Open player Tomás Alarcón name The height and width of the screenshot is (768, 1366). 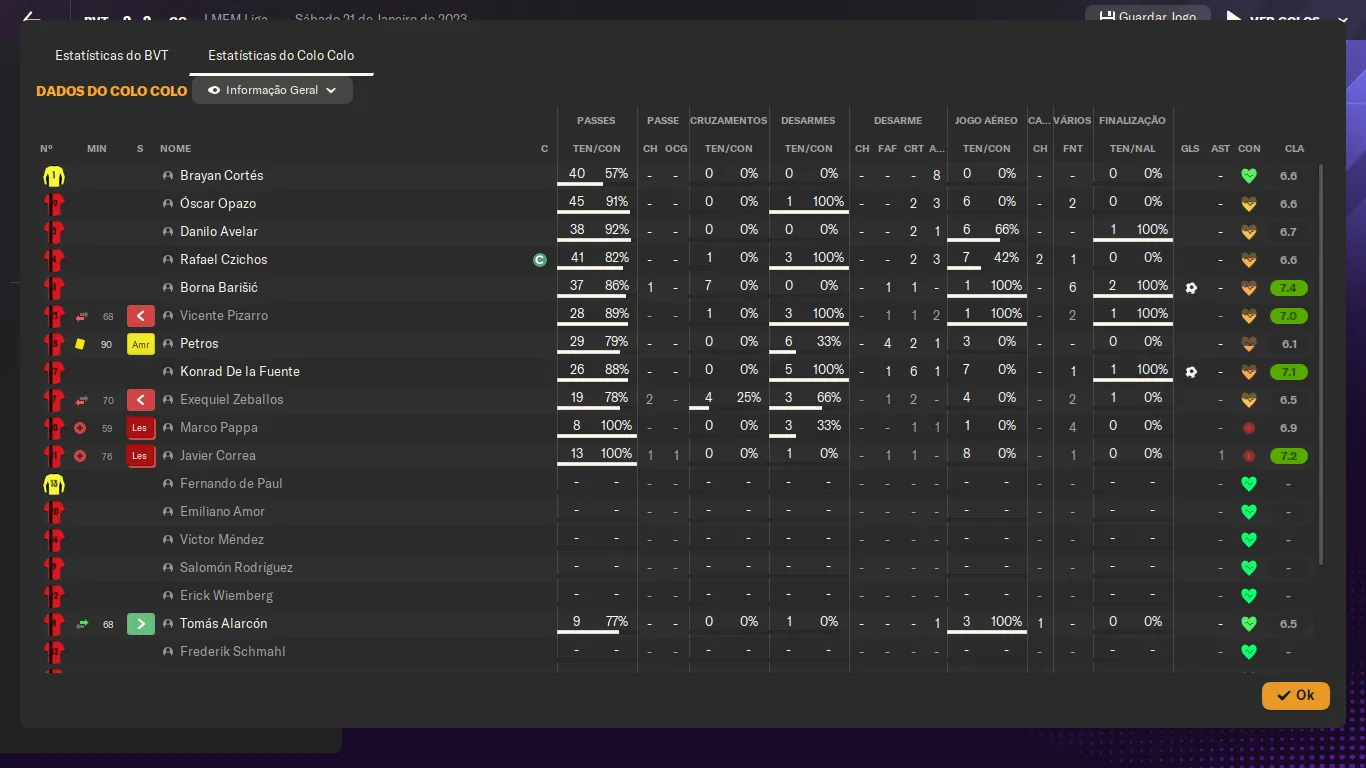[x=224, y=624]
